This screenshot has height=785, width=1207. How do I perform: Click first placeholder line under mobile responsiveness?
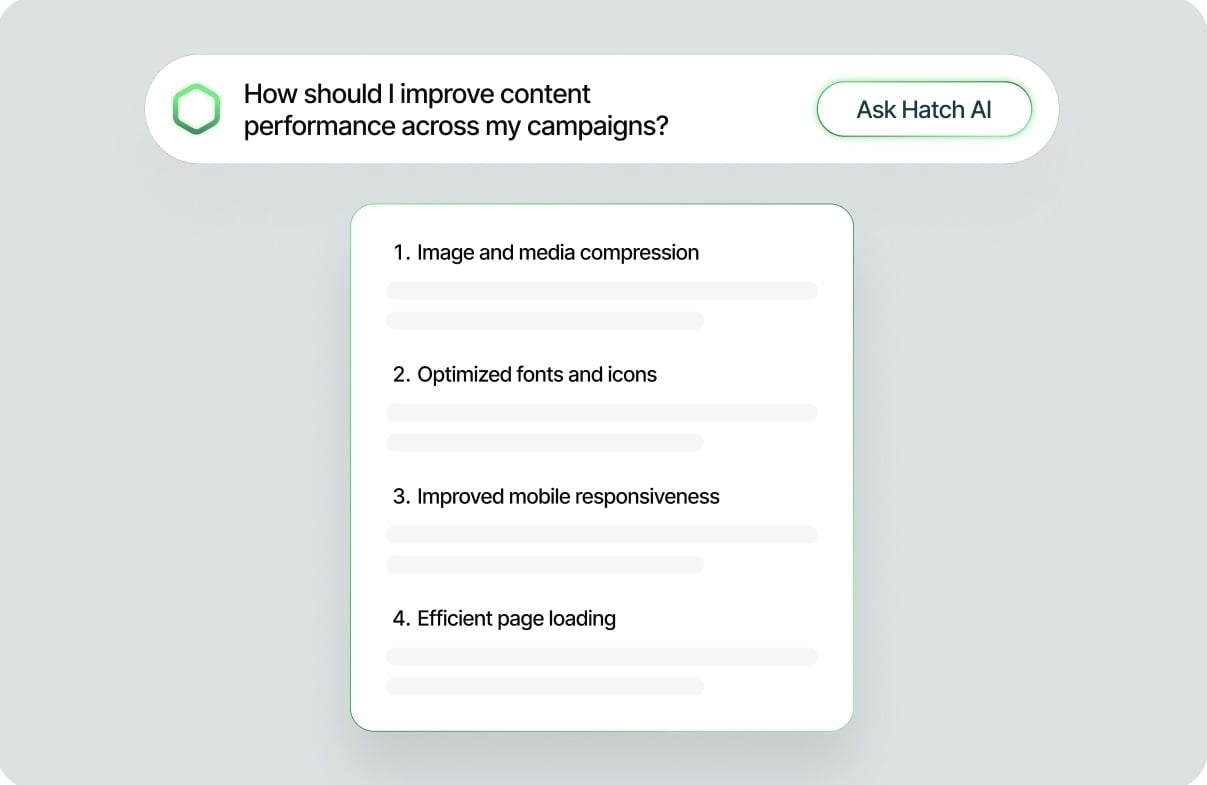[602, 535]
